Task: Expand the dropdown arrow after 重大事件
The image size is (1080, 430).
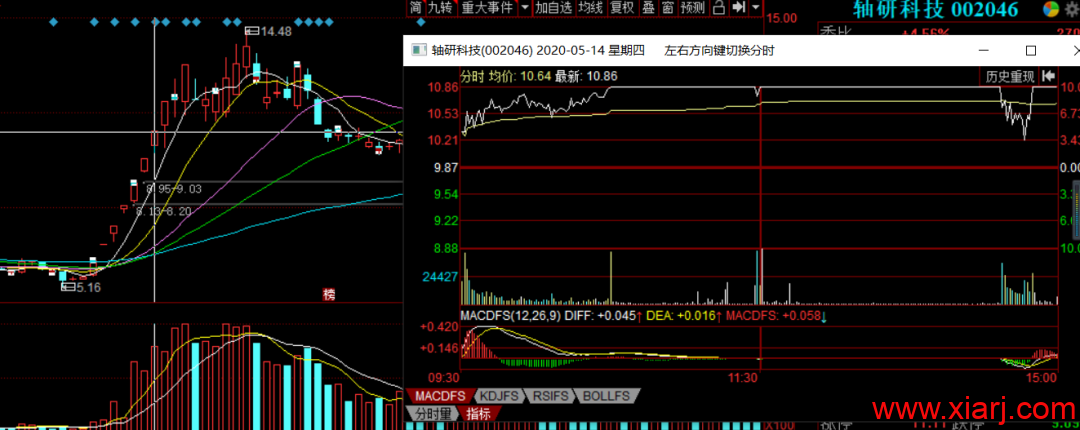Action: point(525,8)
